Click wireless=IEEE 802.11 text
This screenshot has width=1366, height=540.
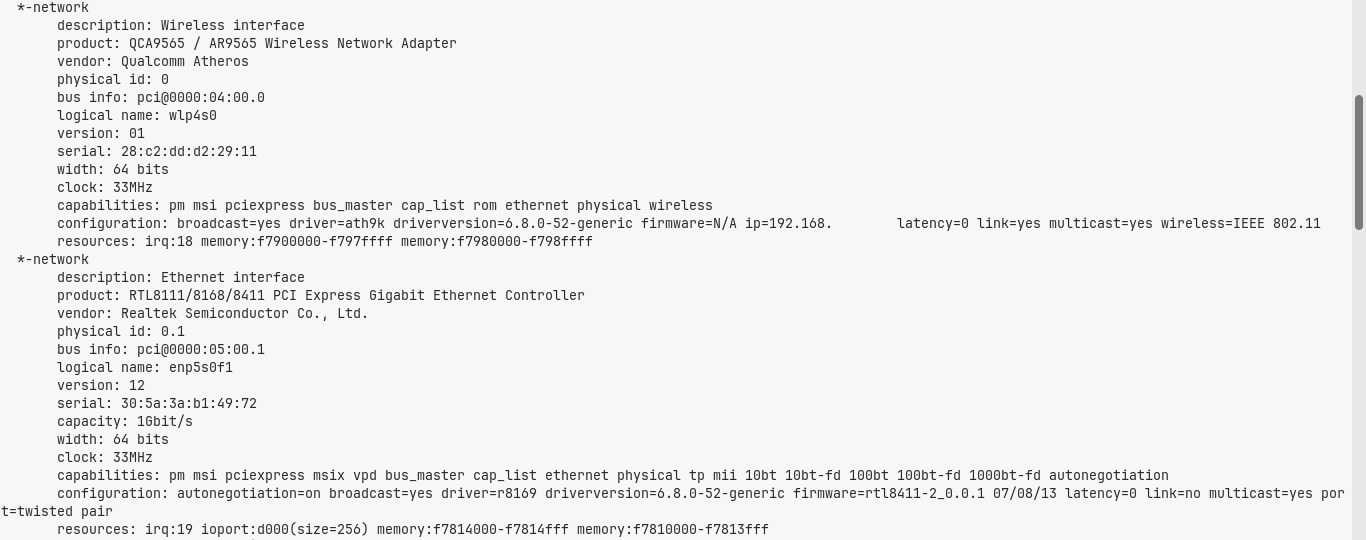1241,224
